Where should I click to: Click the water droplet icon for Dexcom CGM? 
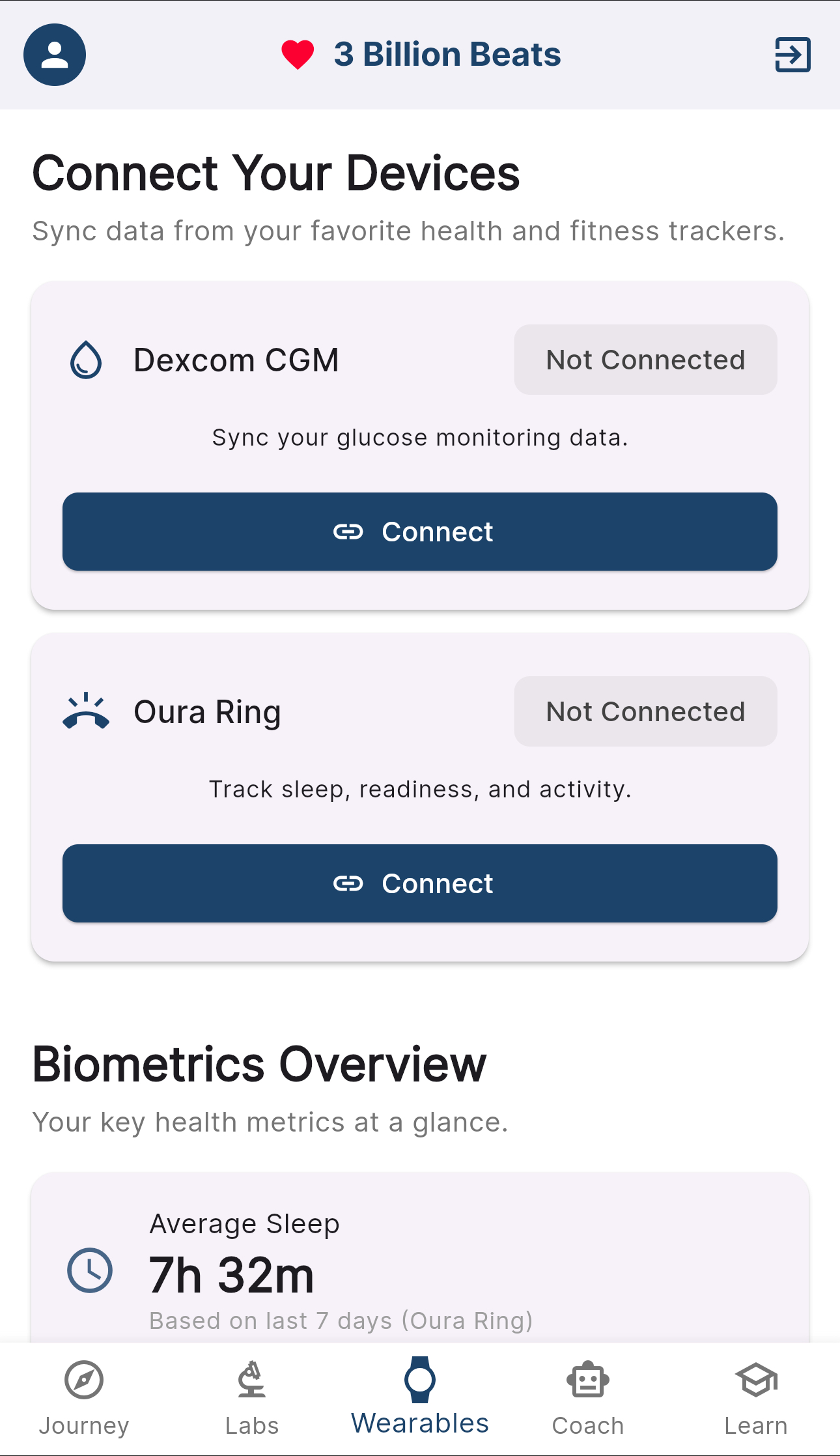click(85, 359)
